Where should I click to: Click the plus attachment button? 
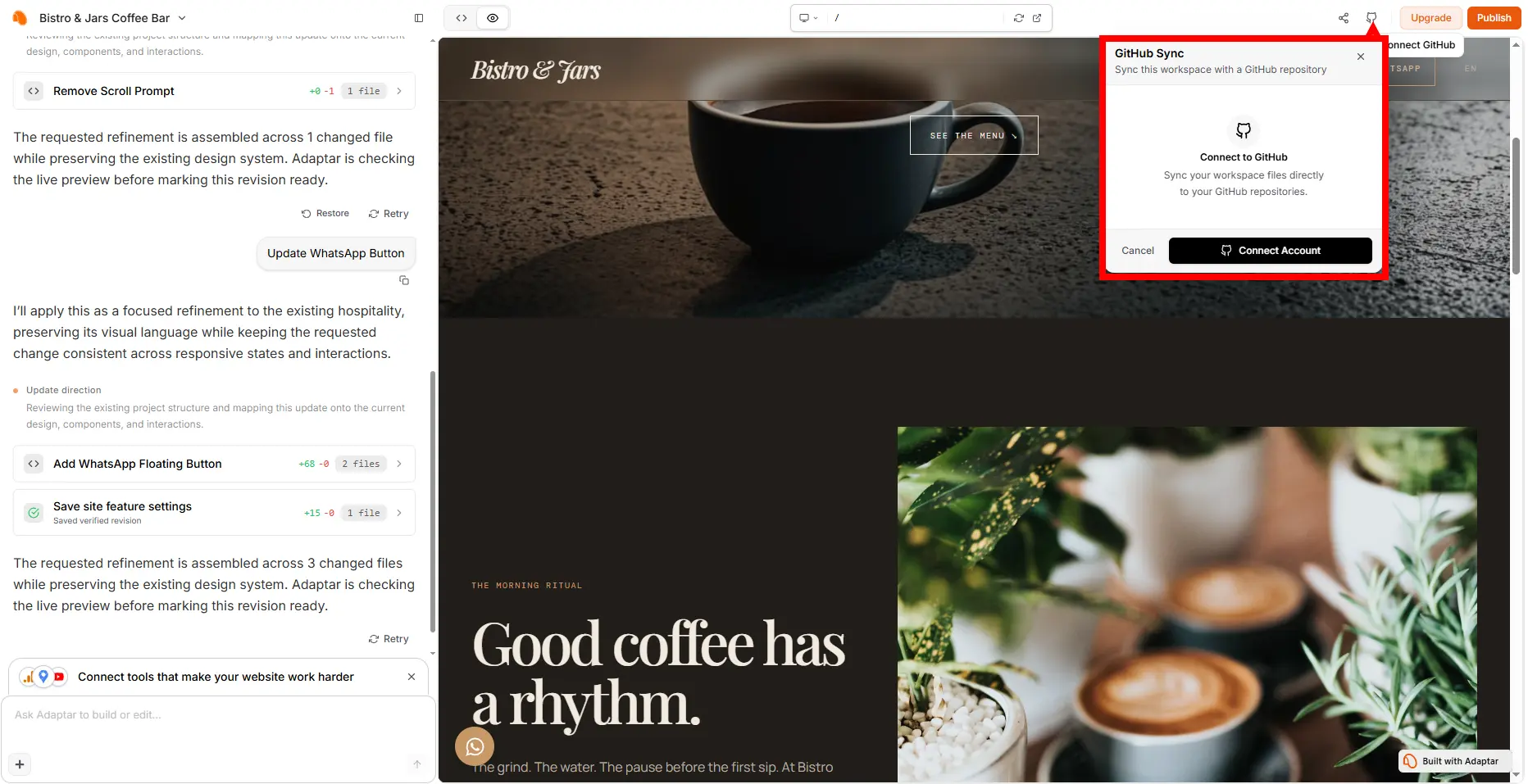pyautogui.click(x=20, y=764)
